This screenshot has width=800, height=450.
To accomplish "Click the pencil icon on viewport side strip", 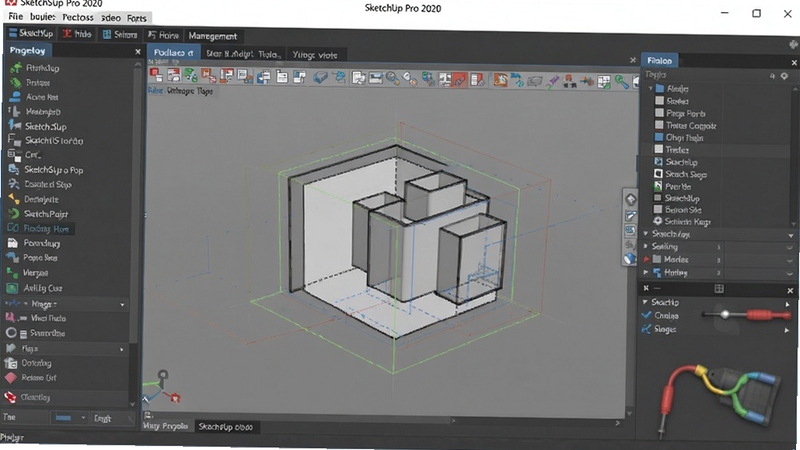I will pyautogui.click(x=631, y=216).
